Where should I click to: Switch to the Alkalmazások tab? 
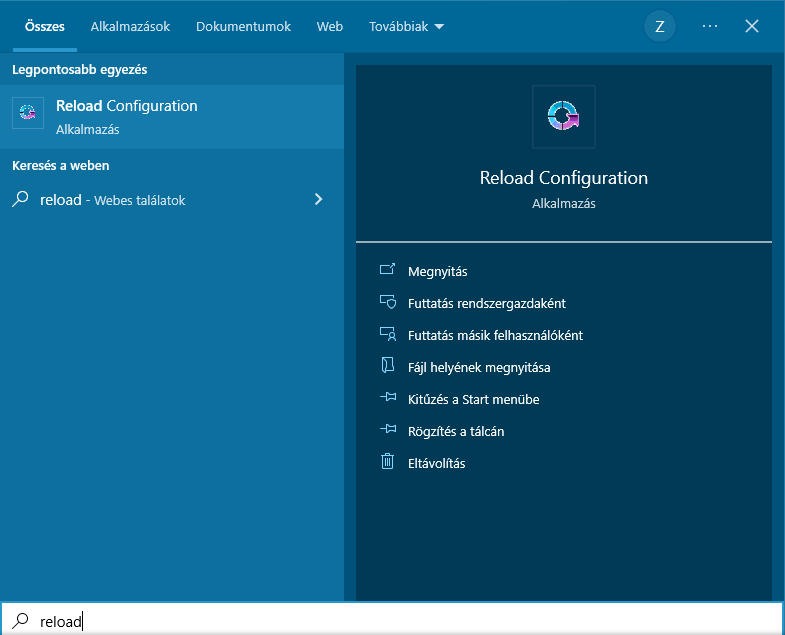point(130,27)
